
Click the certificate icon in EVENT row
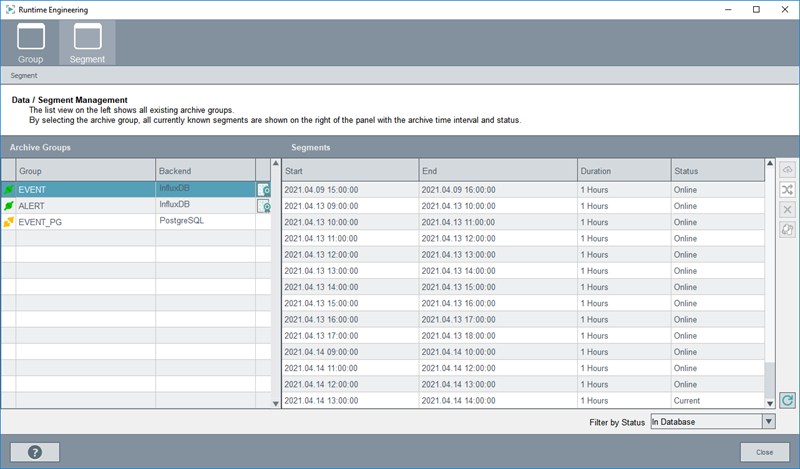pyautogui.click(x=265, y=189)
